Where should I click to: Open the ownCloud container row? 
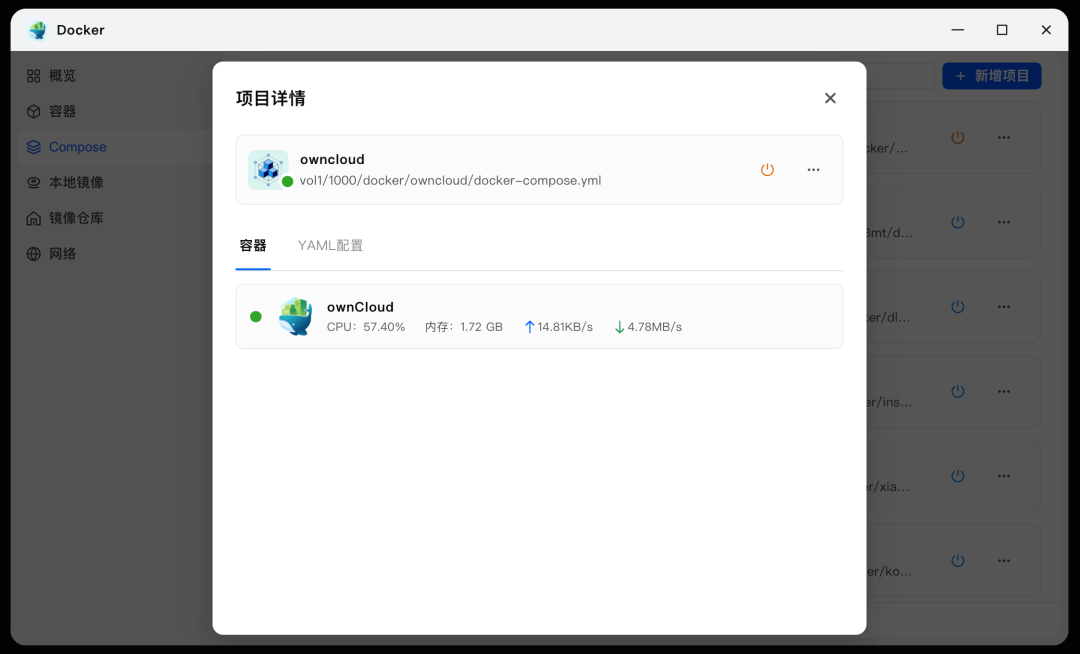[539, 317]
